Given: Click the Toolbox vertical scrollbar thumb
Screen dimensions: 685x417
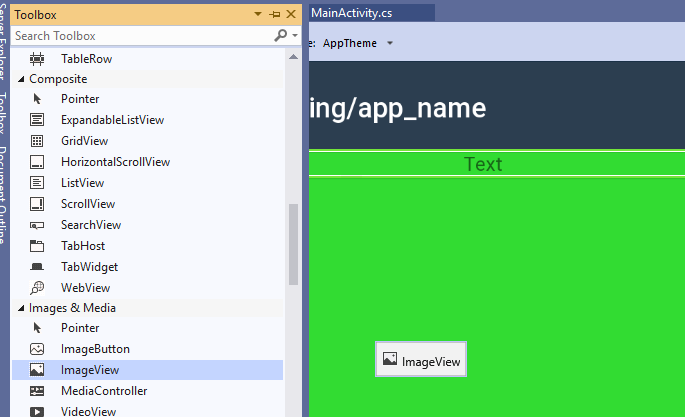Looking at the screenshot, I should [x=293, y=244].
